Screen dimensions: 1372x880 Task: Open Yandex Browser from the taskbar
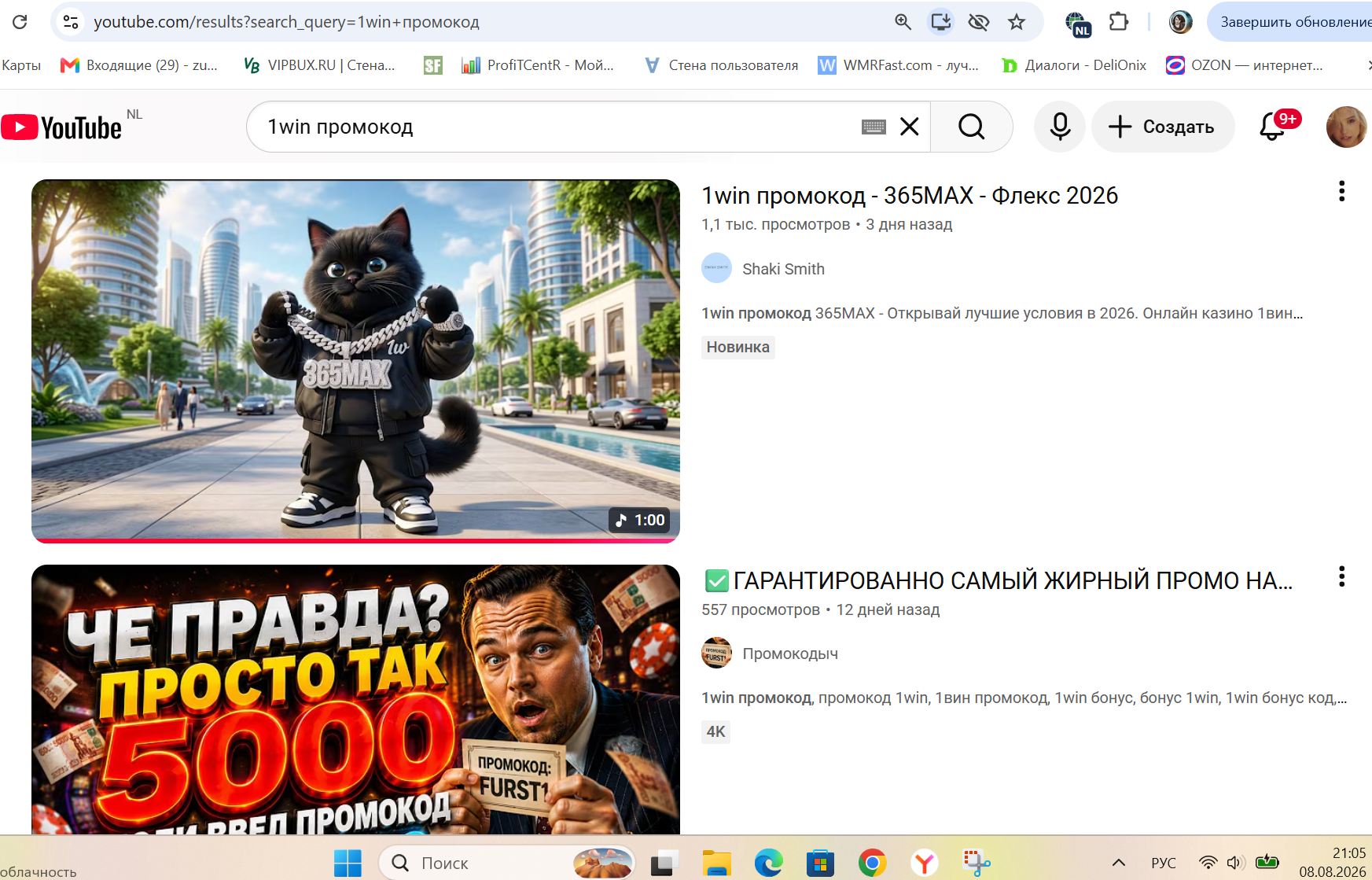click(x=924, y=863)
